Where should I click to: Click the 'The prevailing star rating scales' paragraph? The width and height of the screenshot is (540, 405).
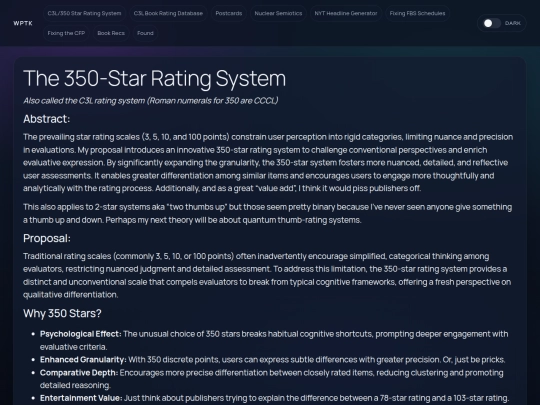[268, 163]
